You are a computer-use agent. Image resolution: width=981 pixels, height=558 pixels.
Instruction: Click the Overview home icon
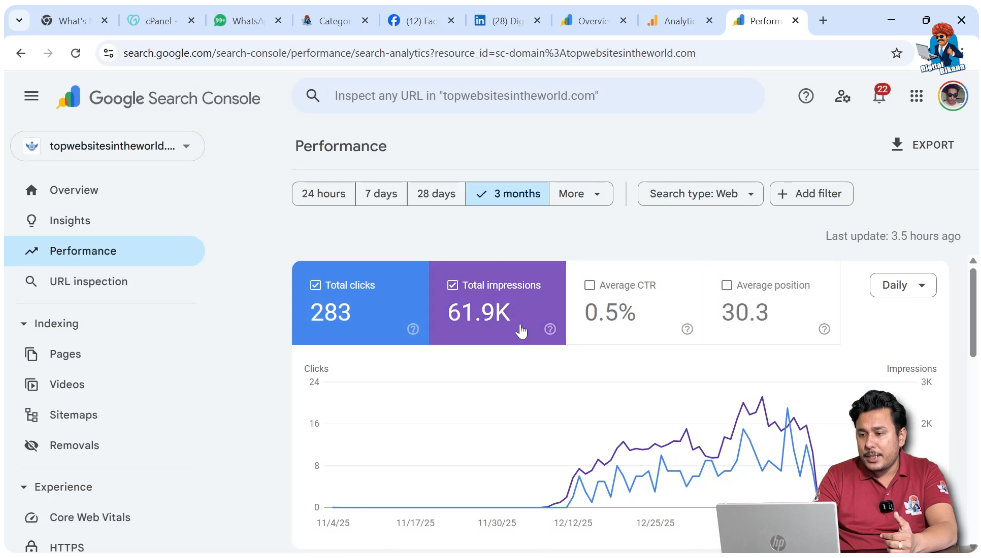tap(31, 190)
